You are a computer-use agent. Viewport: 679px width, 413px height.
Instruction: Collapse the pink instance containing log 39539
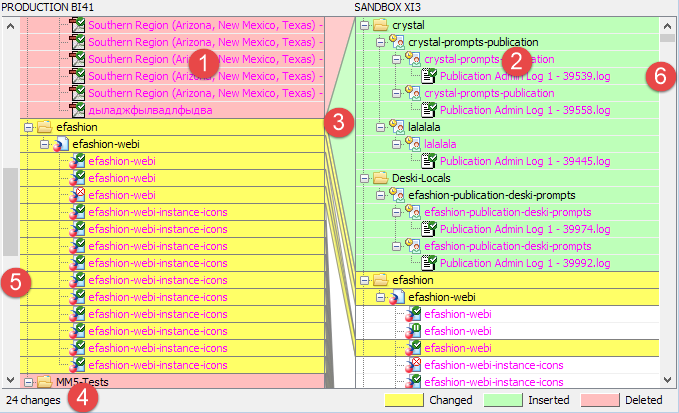coord(397,59)
